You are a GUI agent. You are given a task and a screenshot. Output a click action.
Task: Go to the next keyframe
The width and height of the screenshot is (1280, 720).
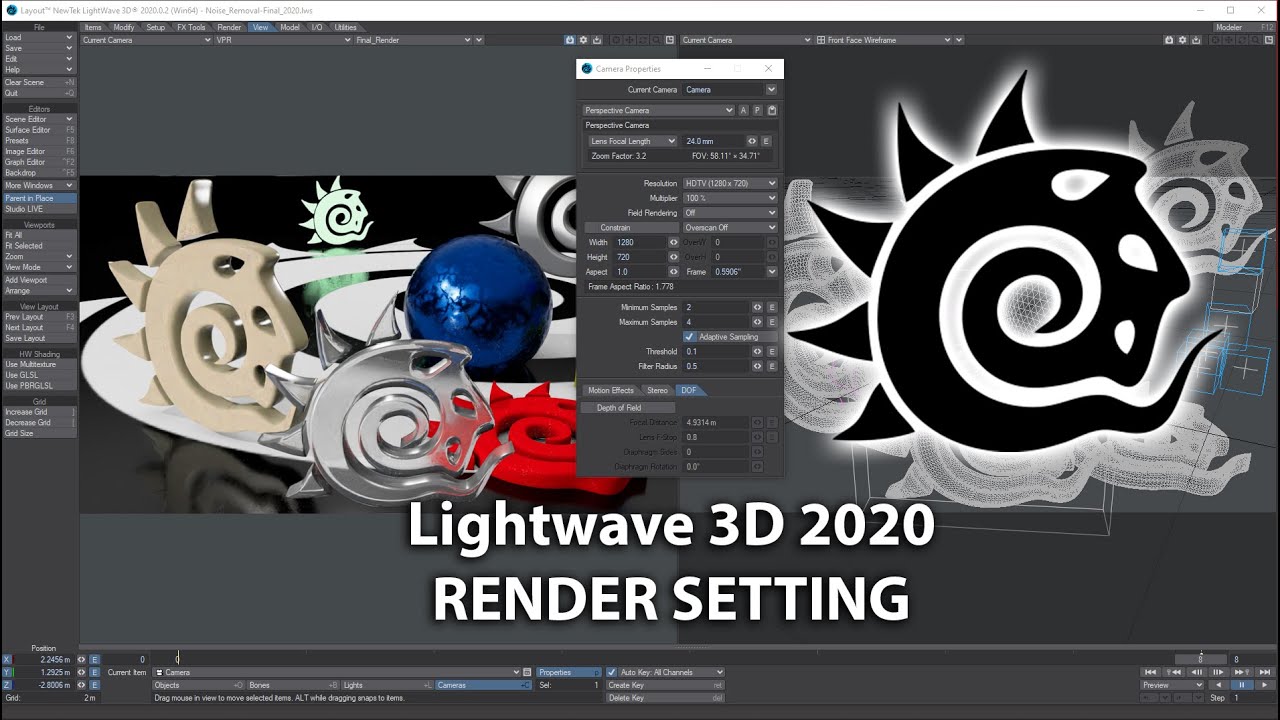point(1242,672)
